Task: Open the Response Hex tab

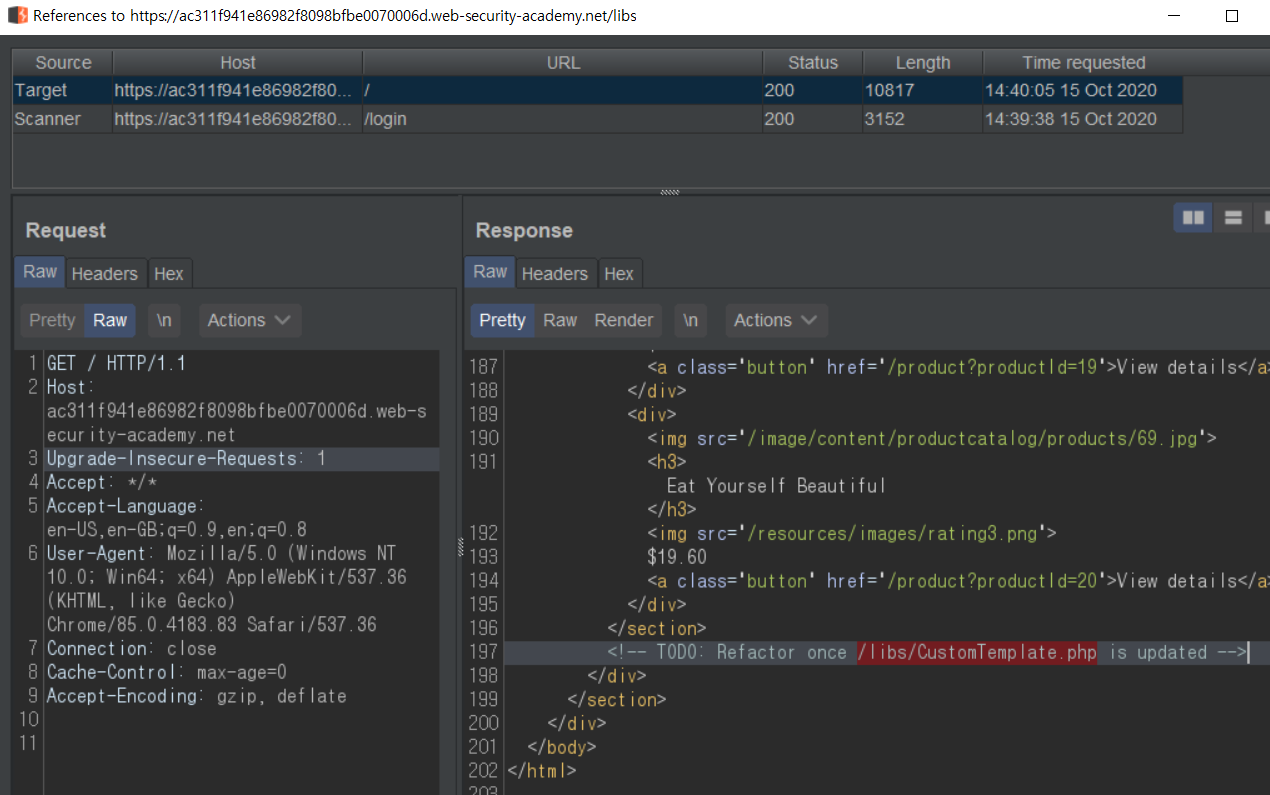Action: (x=618, y=273)
